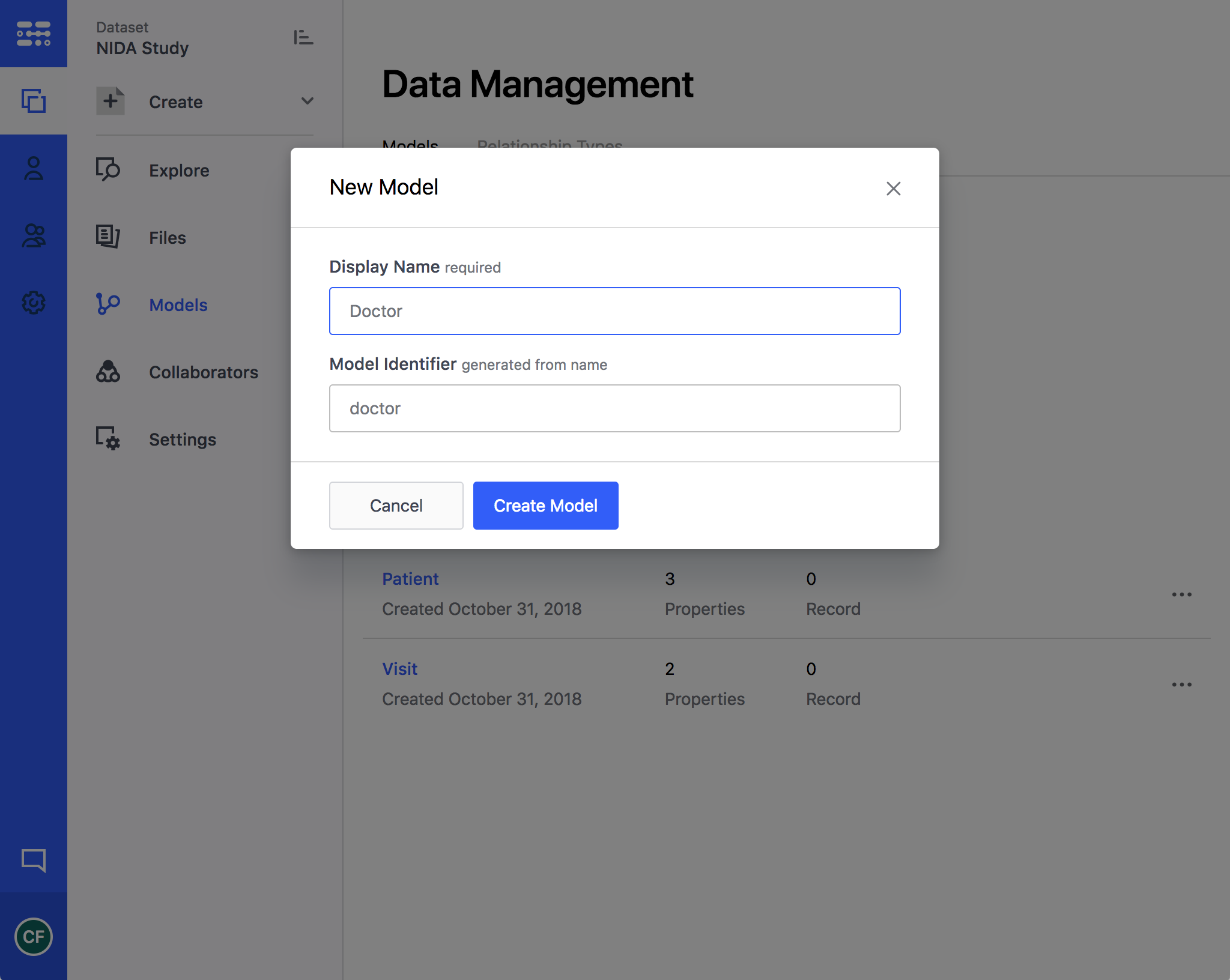Open the teams group icon in the sidebar

pyautogui.click(x=34, y=236)
